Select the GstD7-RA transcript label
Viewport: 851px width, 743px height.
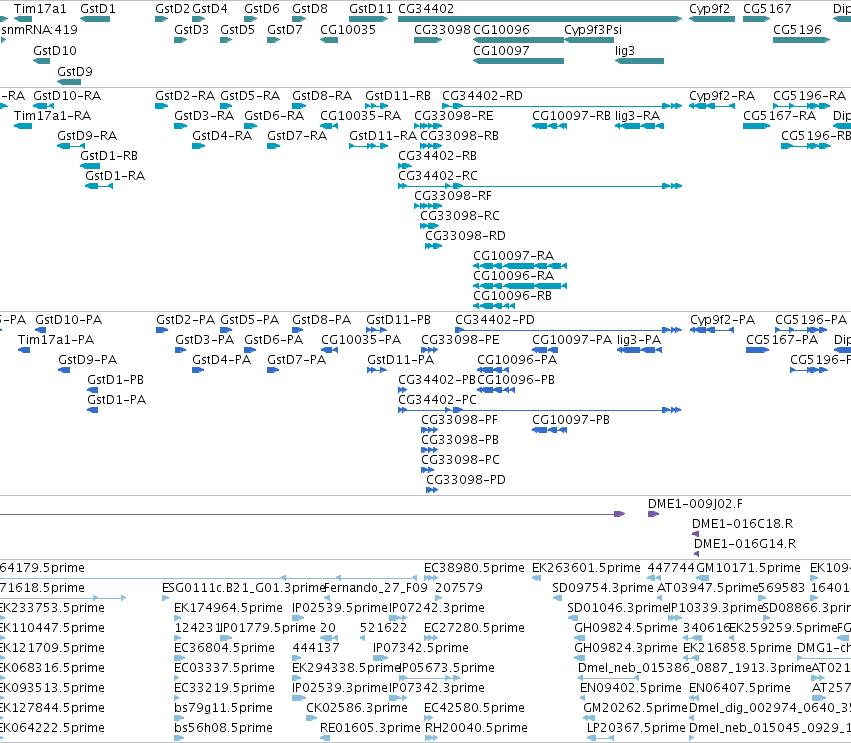(x=297, y=136)
